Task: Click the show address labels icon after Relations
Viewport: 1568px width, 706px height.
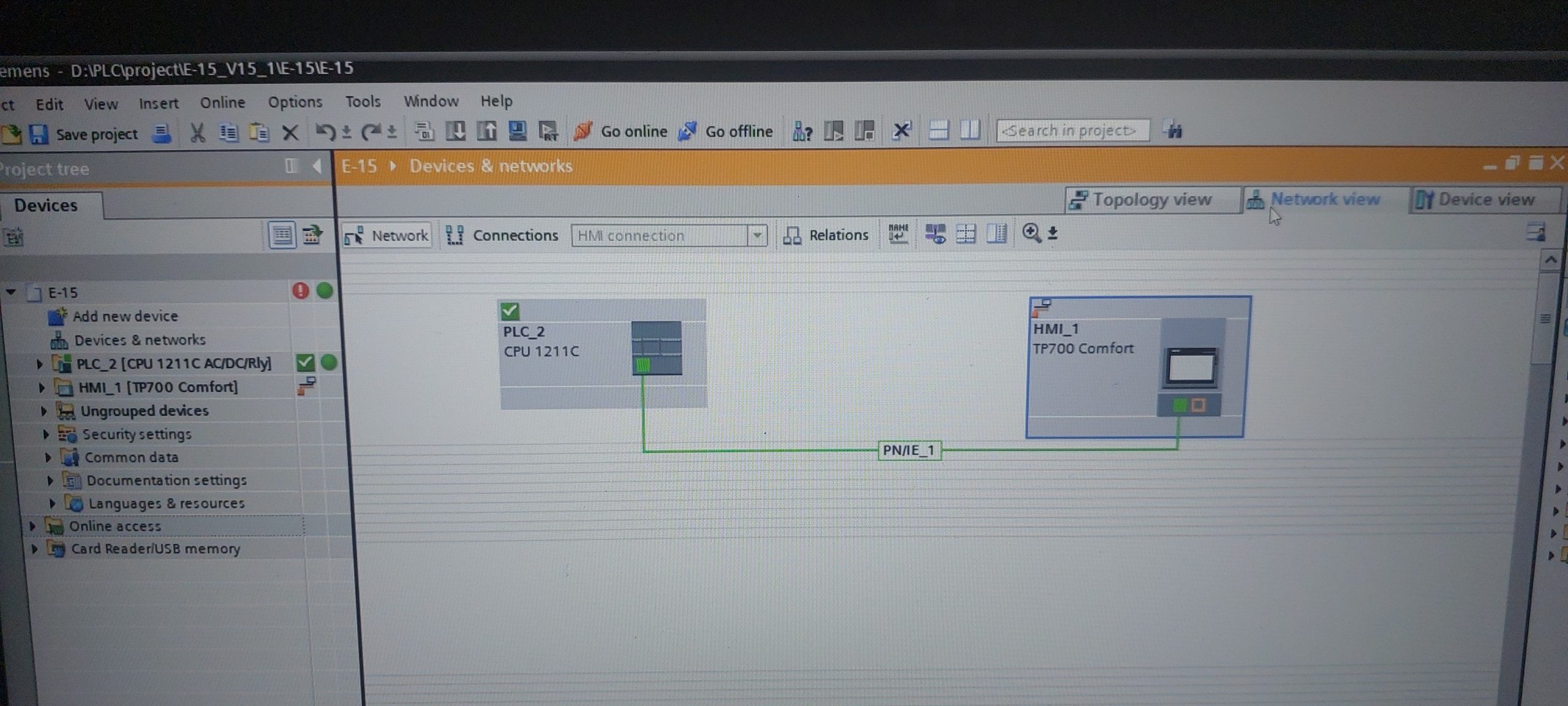Action: point(898,233)
